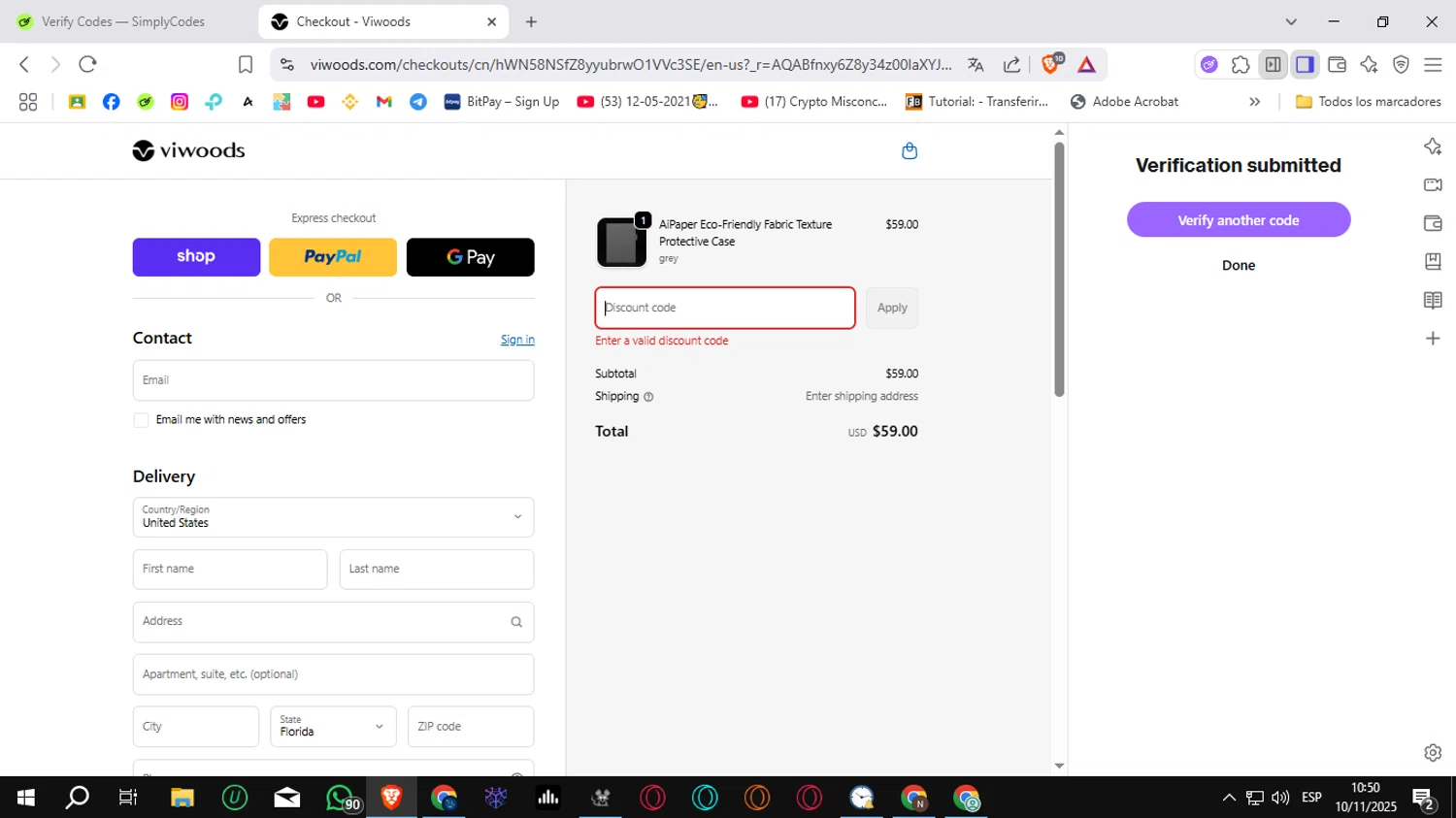Open the BitPay – Sign Up bookmark

coord(502,102)
